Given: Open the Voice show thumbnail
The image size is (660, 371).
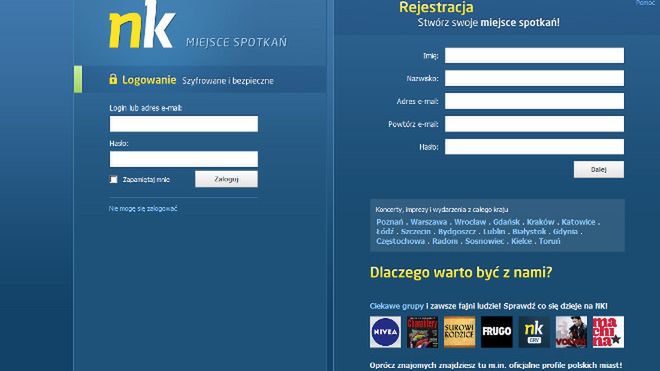Looking at the screenshot, I should tap(571, 332).
